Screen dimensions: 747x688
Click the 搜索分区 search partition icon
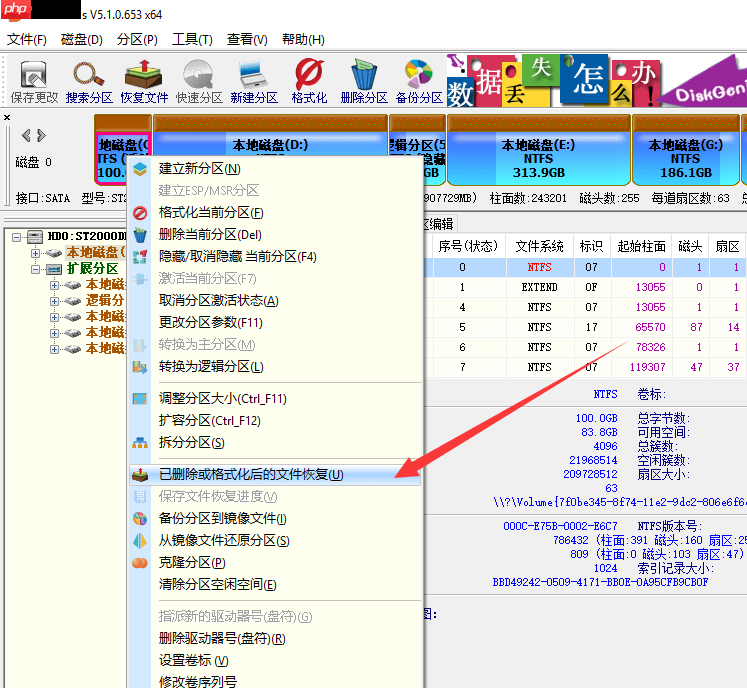click(89, 80)
